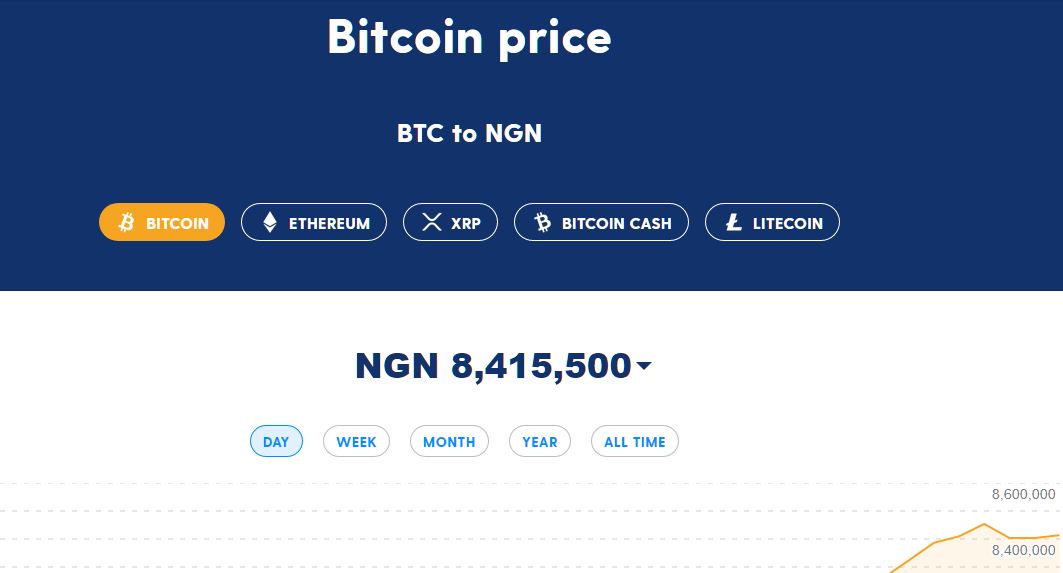This screenshot has width=1063, height=573.
Task: Click the Bitcoin logo icon in orange pill
Action: [127, 222]
